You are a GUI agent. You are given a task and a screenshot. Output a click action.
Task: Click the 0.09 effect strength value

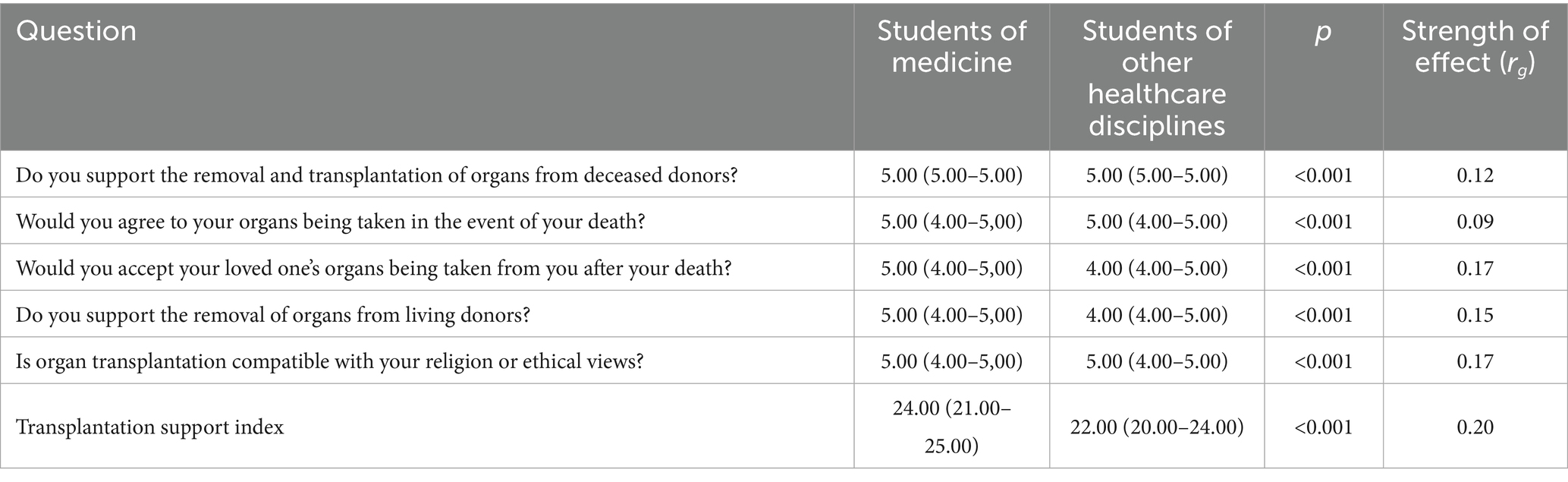(x=1475, y=222)
